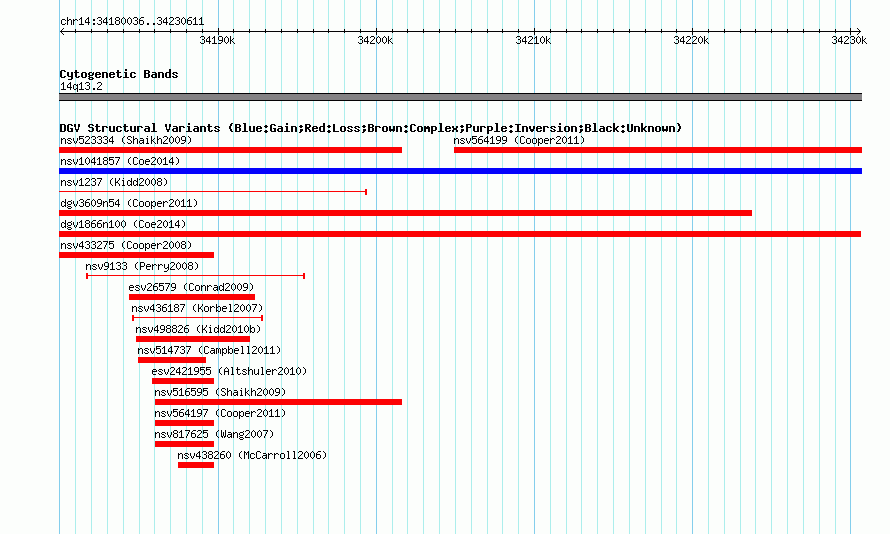This screenshot has height=534, width=890.
Task: Click the 34190k ruler position
Action: (x=217, y=40)
